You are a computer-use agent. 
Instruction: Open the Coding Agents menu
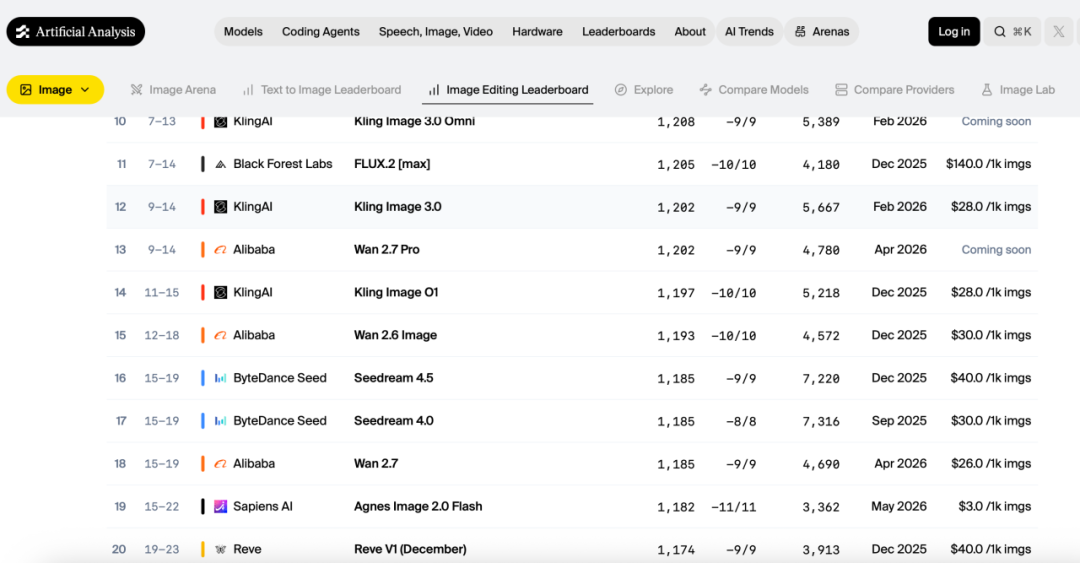point(320,32)
